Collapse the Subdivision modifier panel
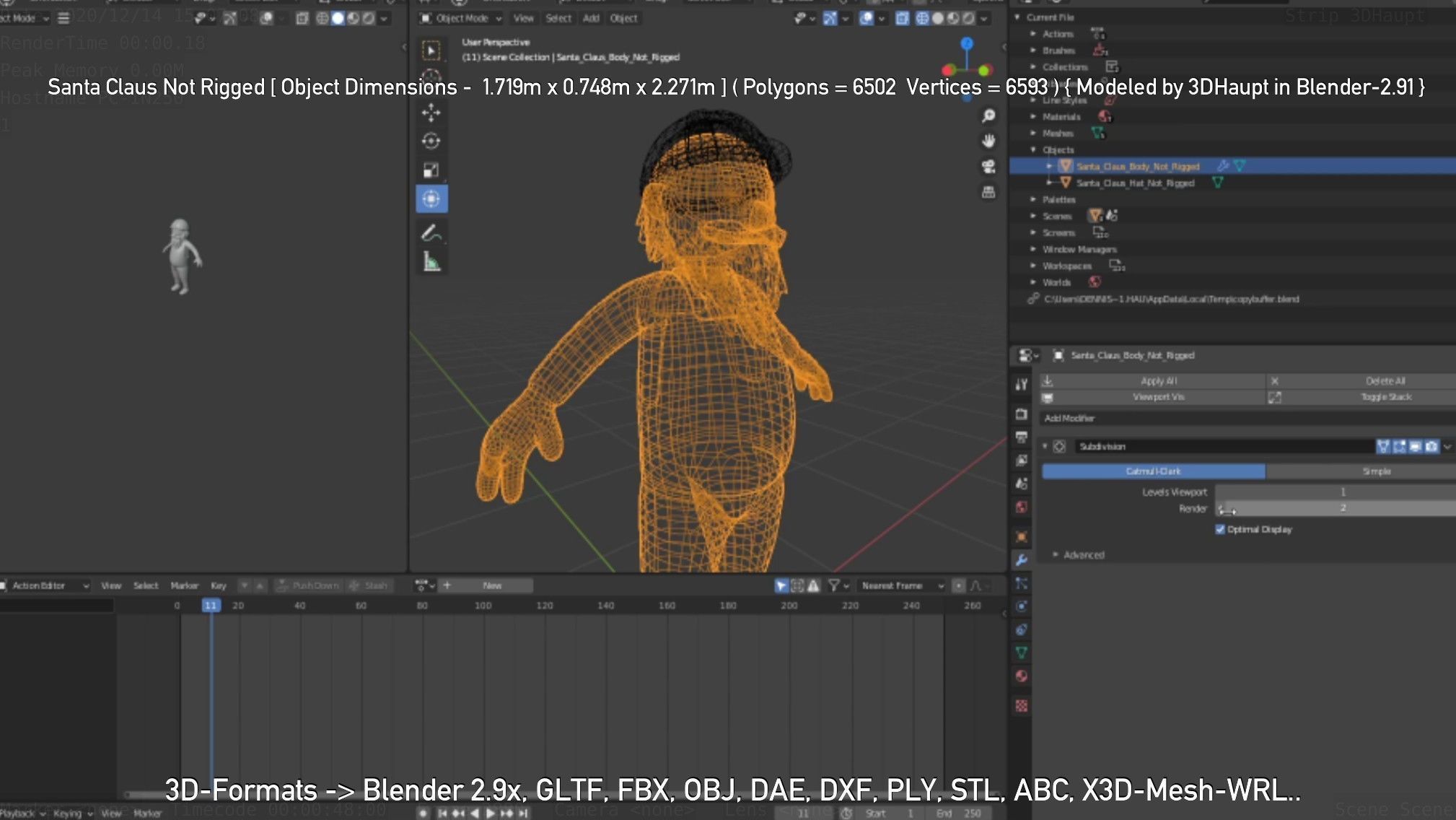Screen dimensions: 1456x820 [1045, 447]
